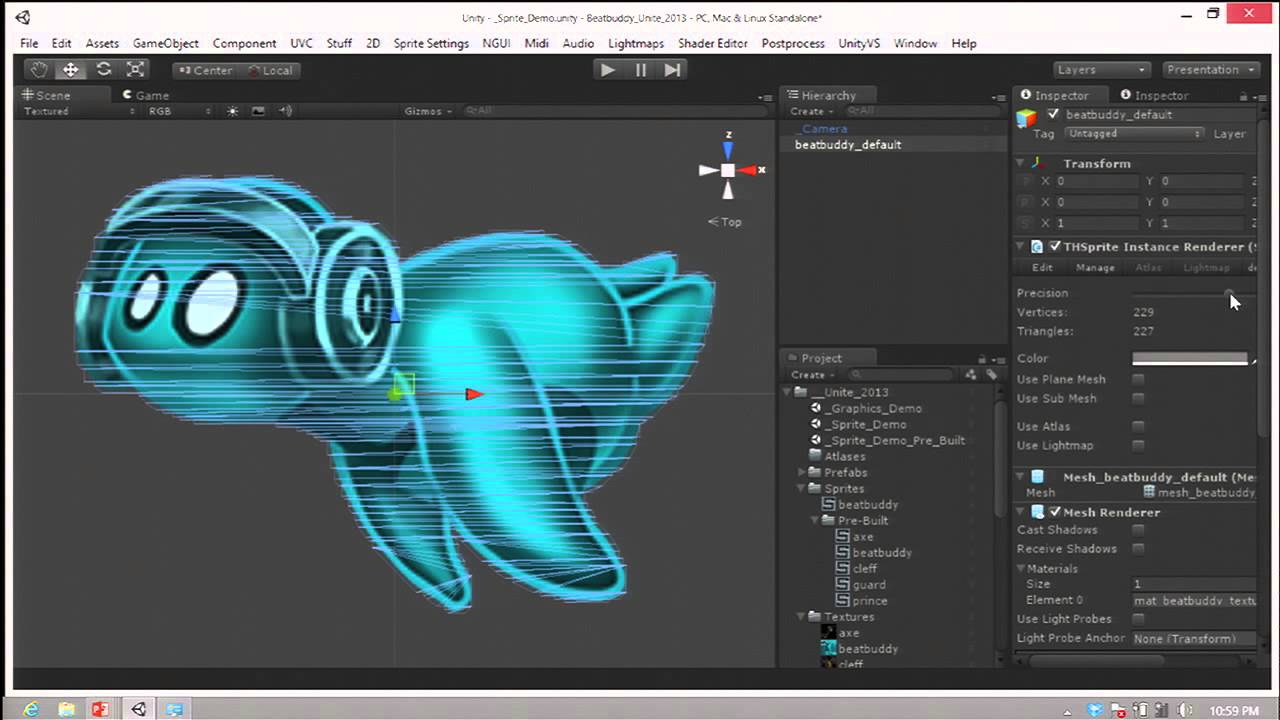
Task: Click the Edit button in THSprite
Action: tap(1042, 267)
